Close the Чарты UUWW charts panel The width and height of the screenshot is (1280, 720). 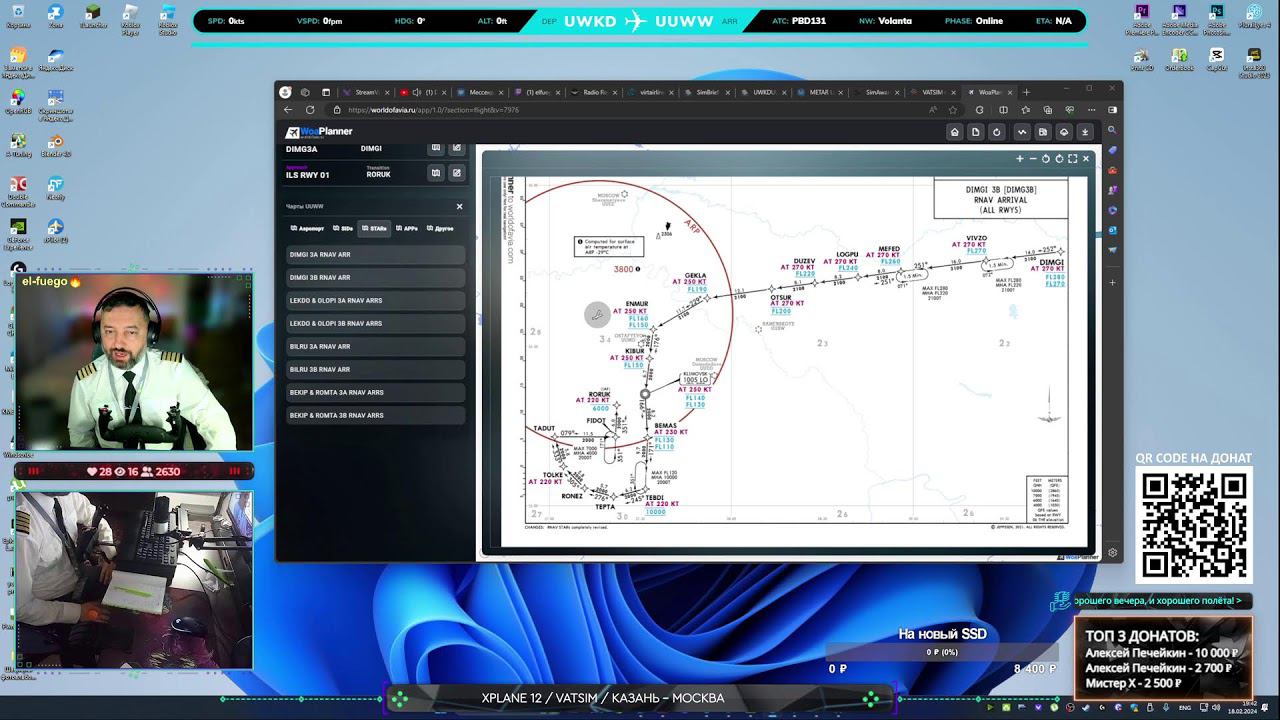point(460,207)
